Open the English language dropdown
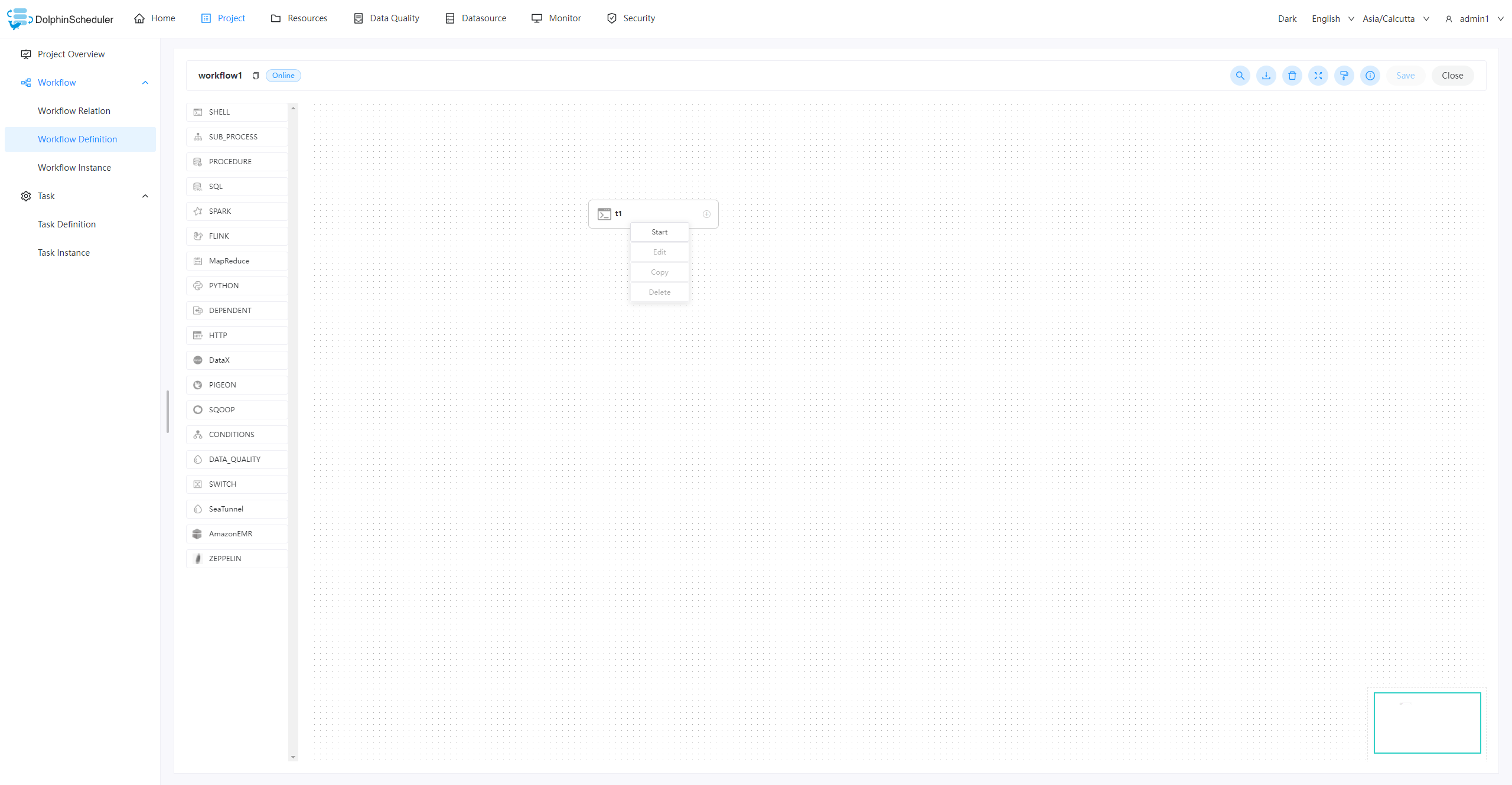Viewport: 1512px width, 785px height. (x=1332, y=19)
